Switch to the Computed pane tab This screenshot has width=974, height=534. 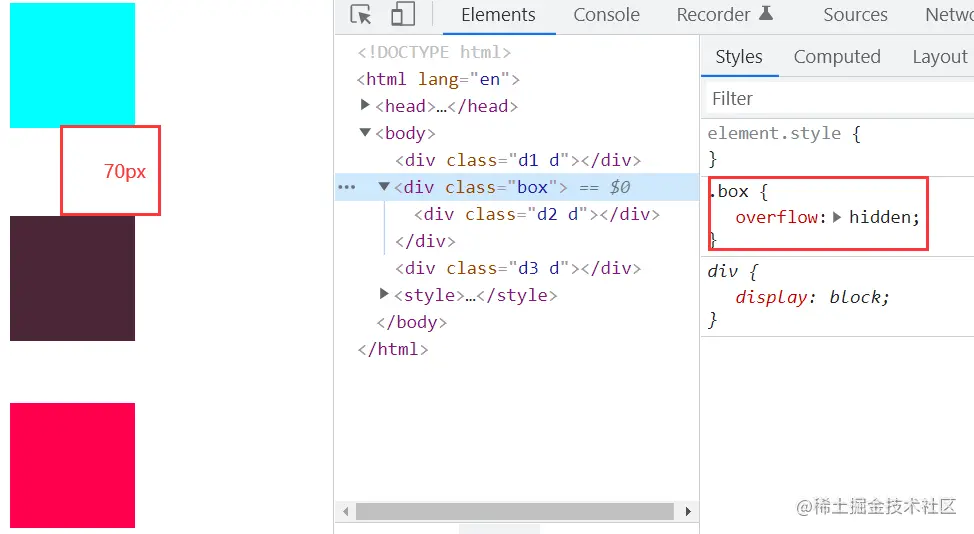(837, 57)
